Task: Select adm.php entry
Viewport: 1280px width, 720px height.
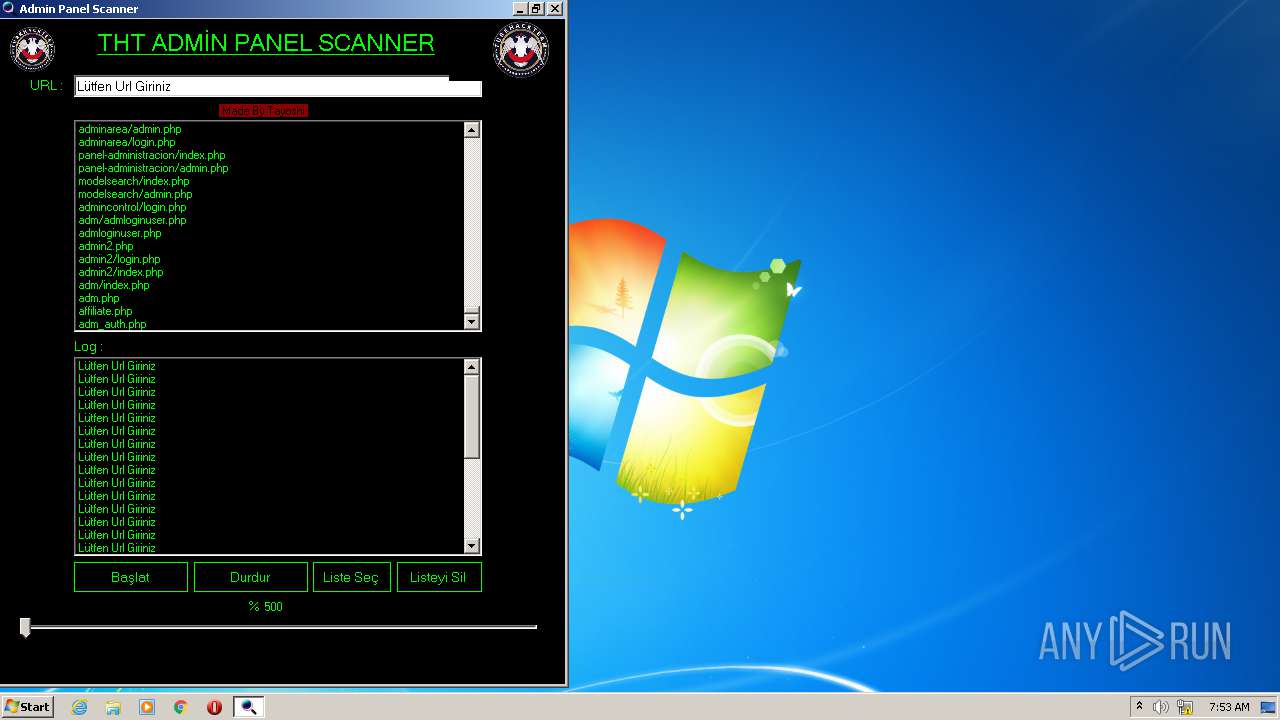Action: pos(99,298)
